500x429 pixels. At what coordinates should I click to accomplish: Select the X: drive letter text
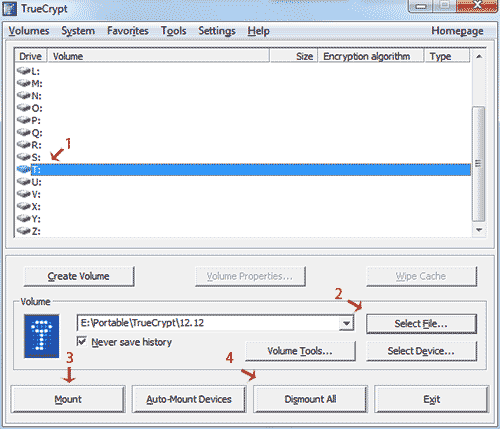[x=36, y=207]
